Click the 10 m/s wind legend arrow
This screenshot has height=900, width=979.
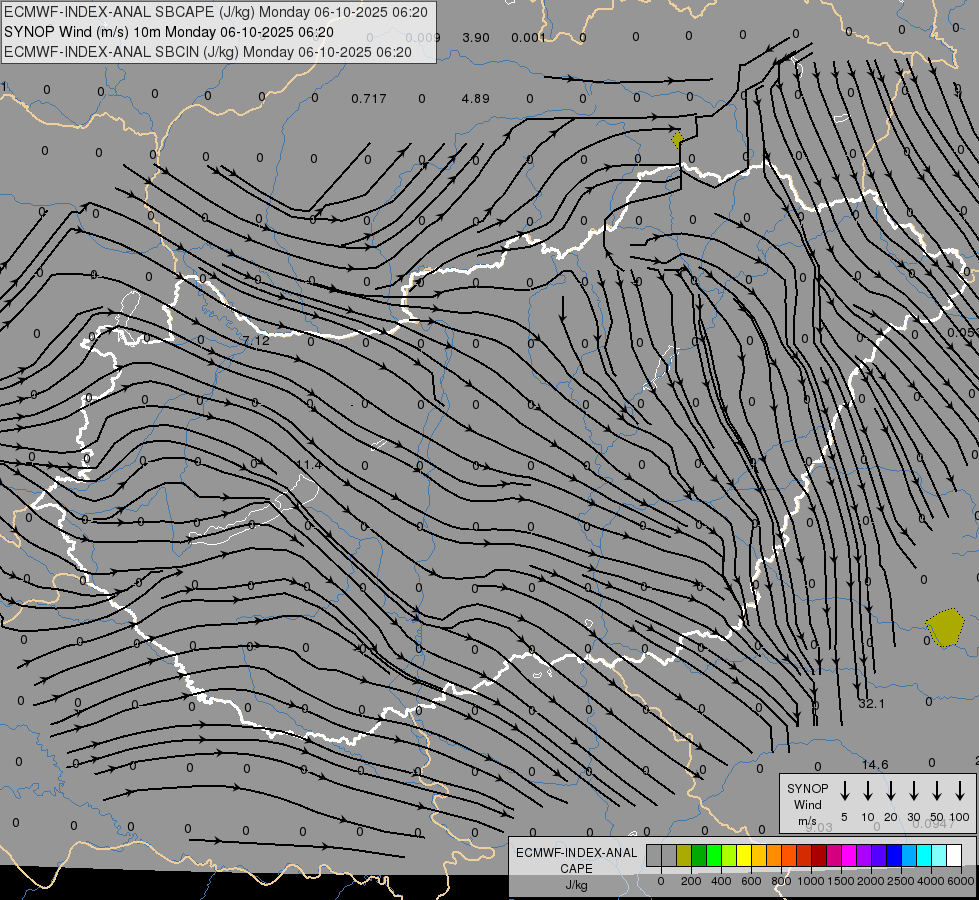coord(867,791)
